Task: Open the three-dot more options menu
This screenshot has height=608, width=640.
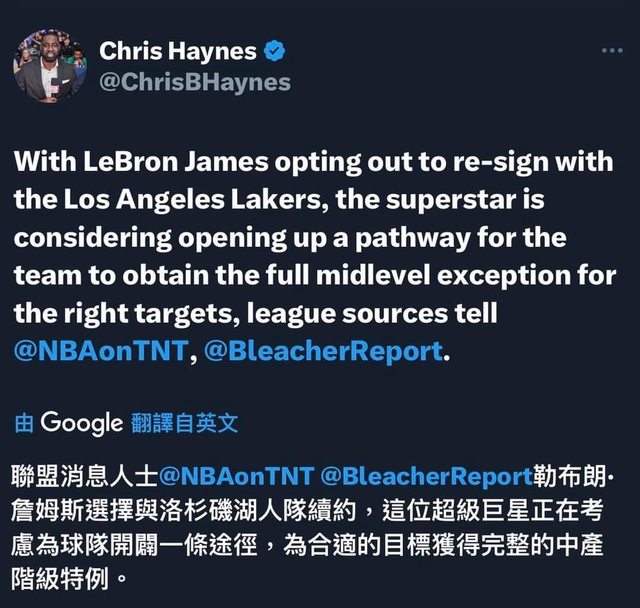Action: tap(612, 51)
